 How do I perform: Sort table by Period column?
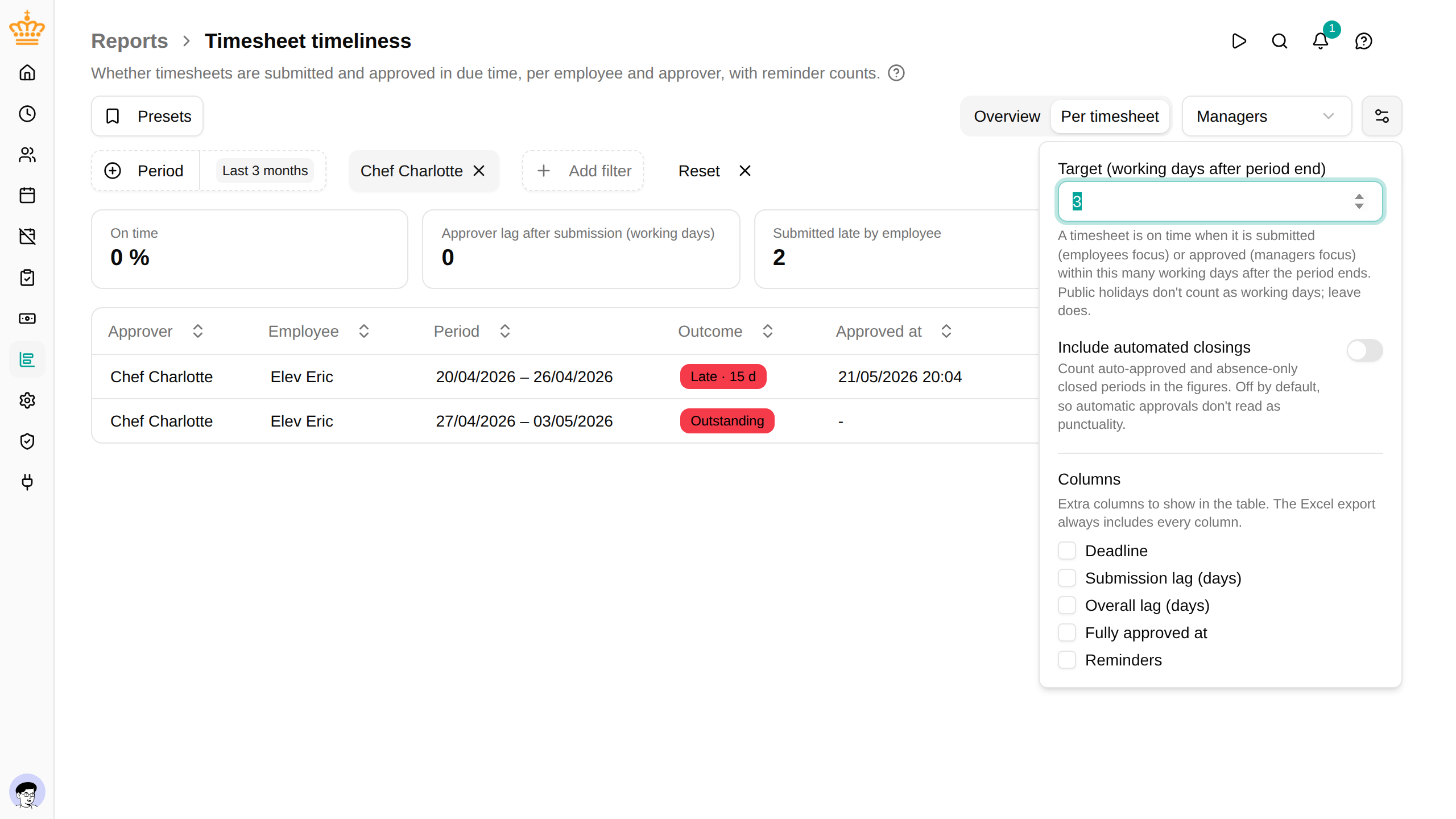(472, 331)
